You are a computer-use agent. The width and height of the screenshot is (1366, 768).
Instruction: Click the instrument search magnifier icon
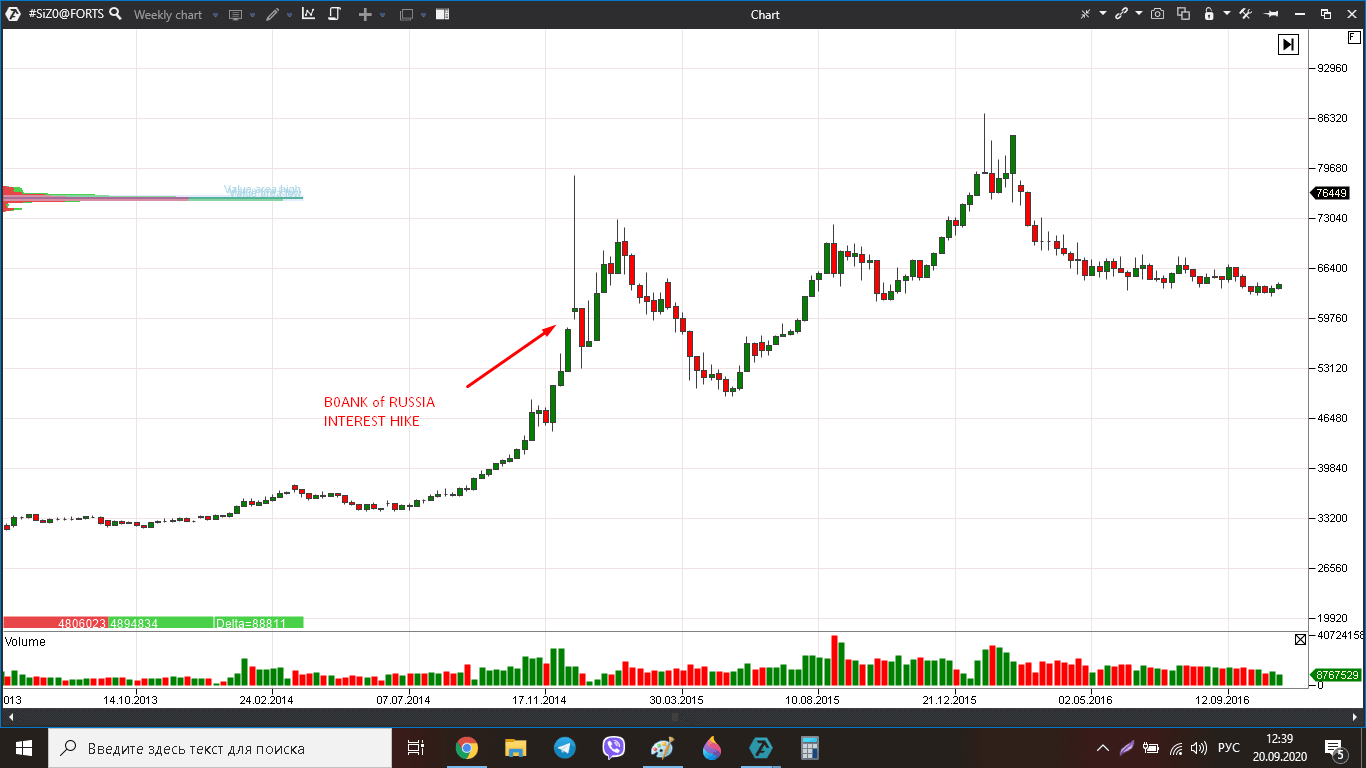pos(115,14)
